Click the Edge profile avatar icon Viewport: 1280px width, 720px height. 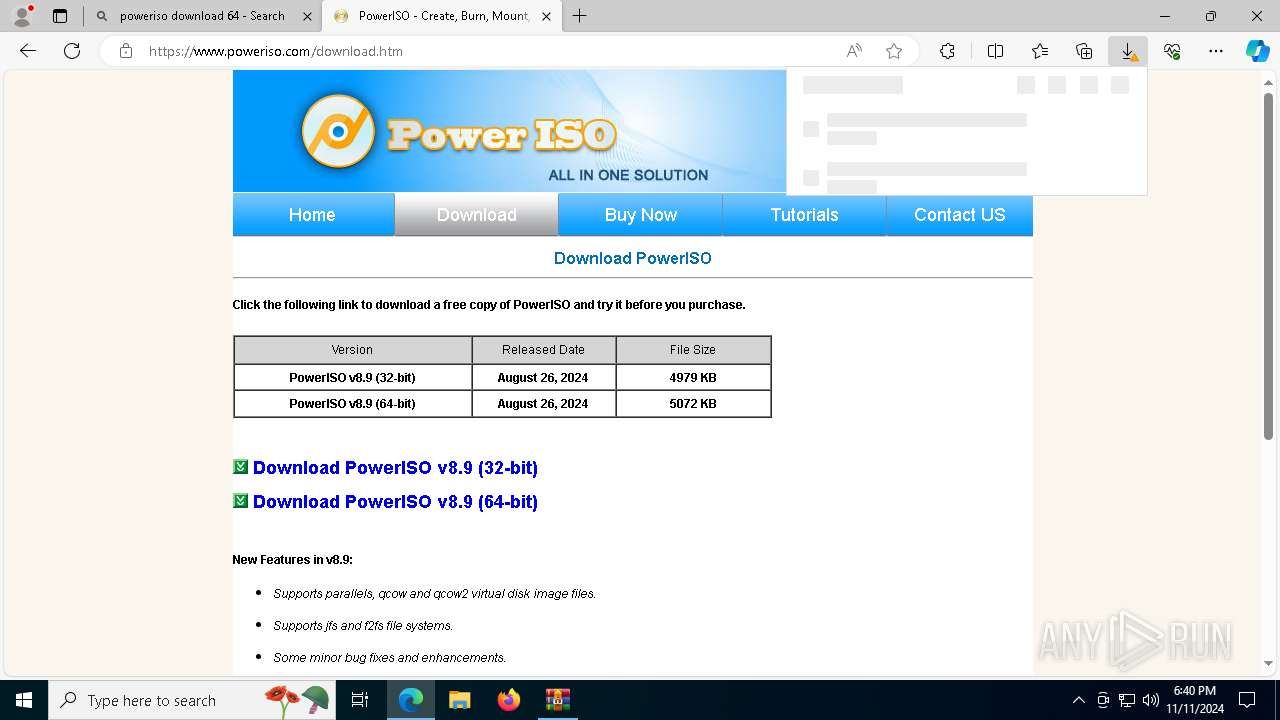22,16
